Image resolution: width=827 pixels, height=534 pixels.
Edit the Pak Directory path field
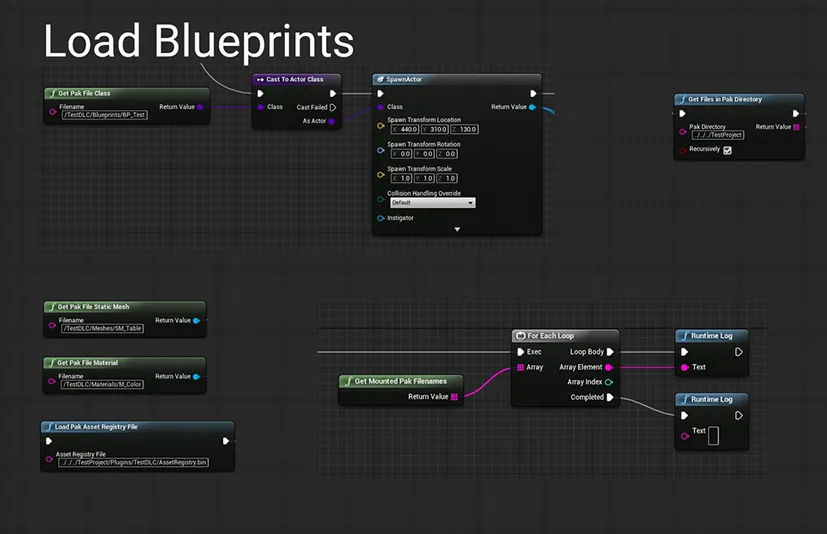coord(718,135)
